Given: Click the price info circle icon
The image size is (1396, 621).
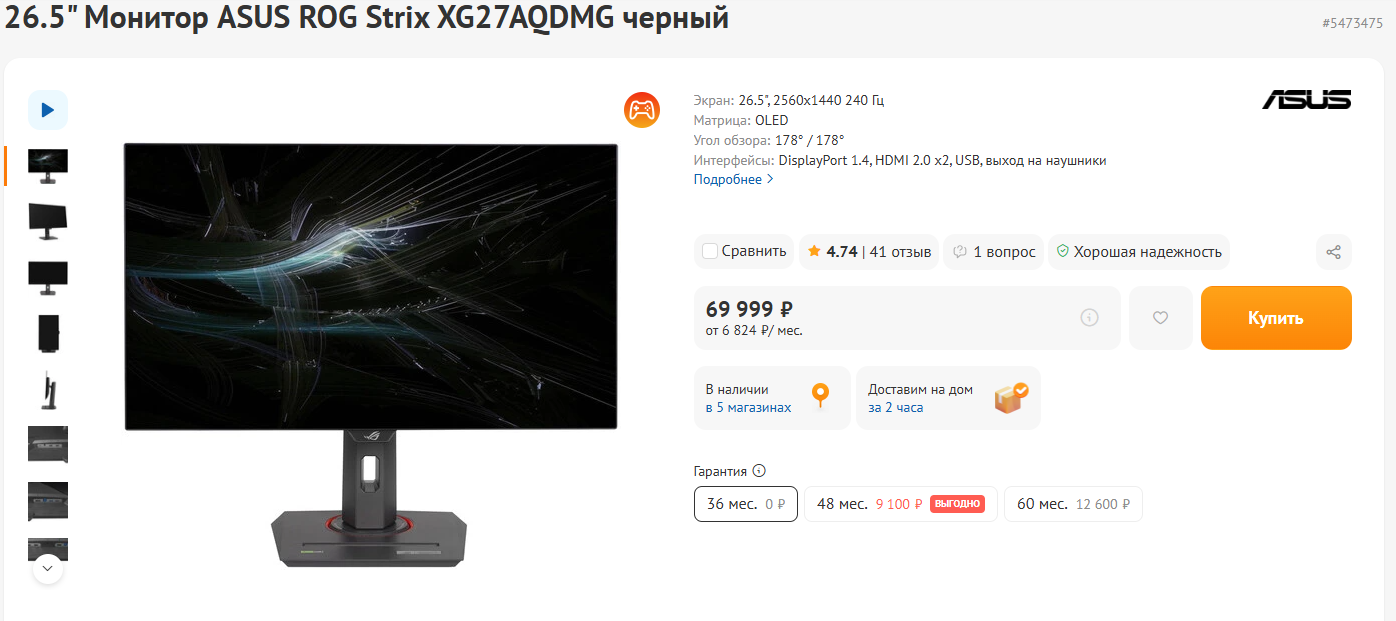Looking at the screenshot, I should click(1090, 318).
